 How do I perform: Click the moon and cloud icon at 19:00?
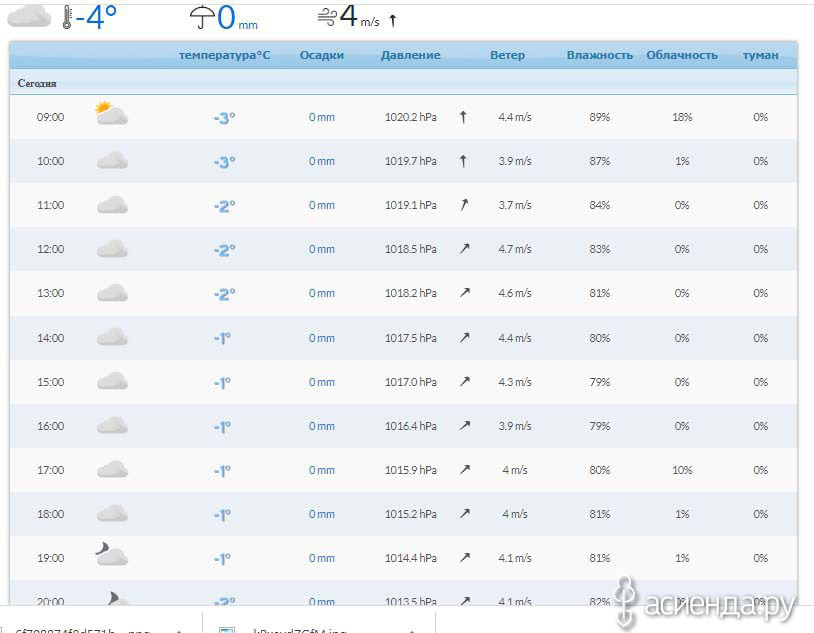click(x=111, y=556)
